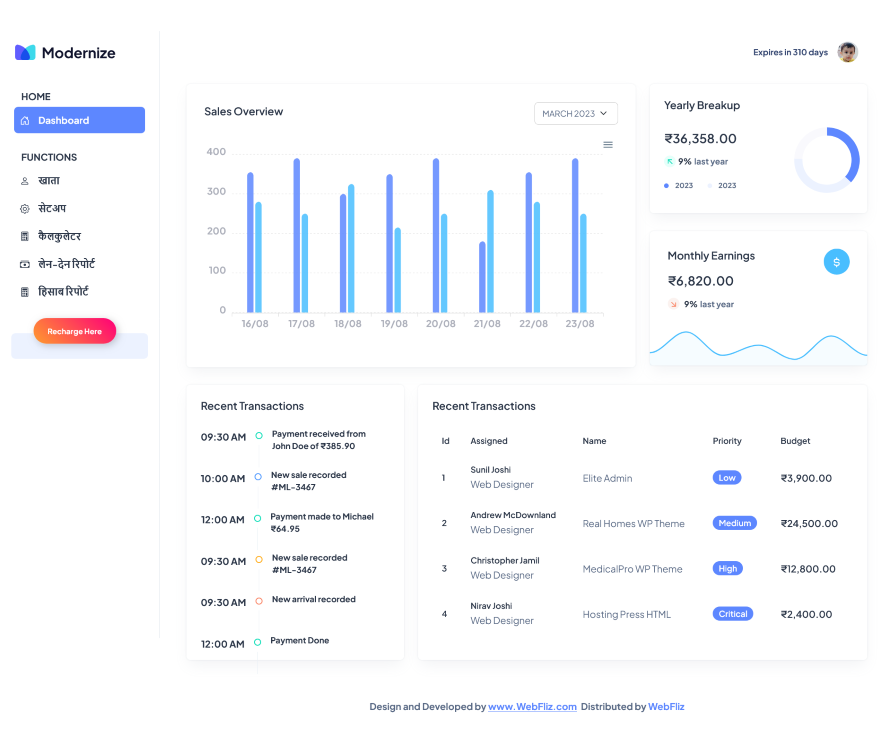
Task: Open the user profile avatar
Action: click(847, 52)
